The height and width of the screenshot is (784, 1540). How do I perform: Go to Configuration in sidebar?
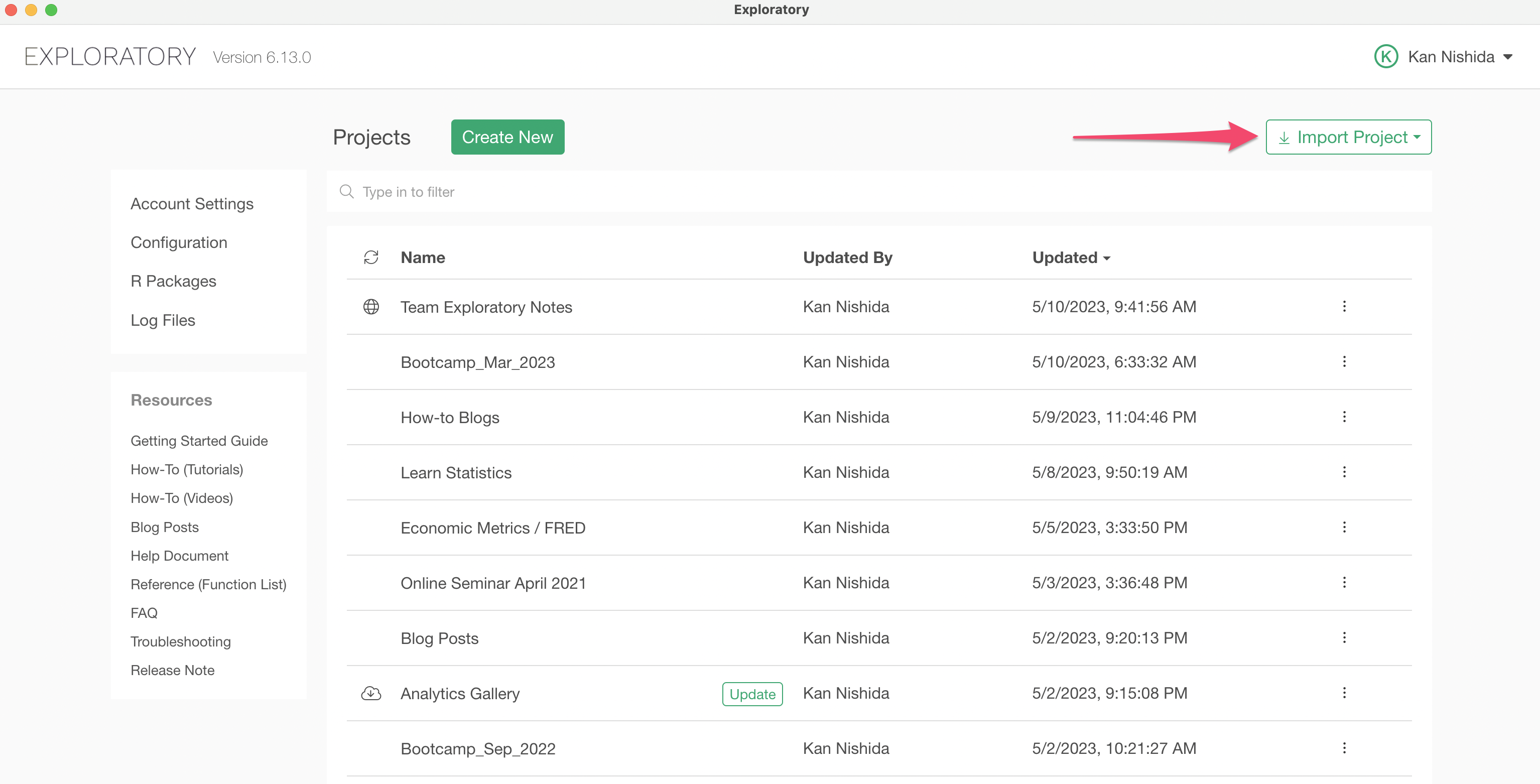pos(179,242)
